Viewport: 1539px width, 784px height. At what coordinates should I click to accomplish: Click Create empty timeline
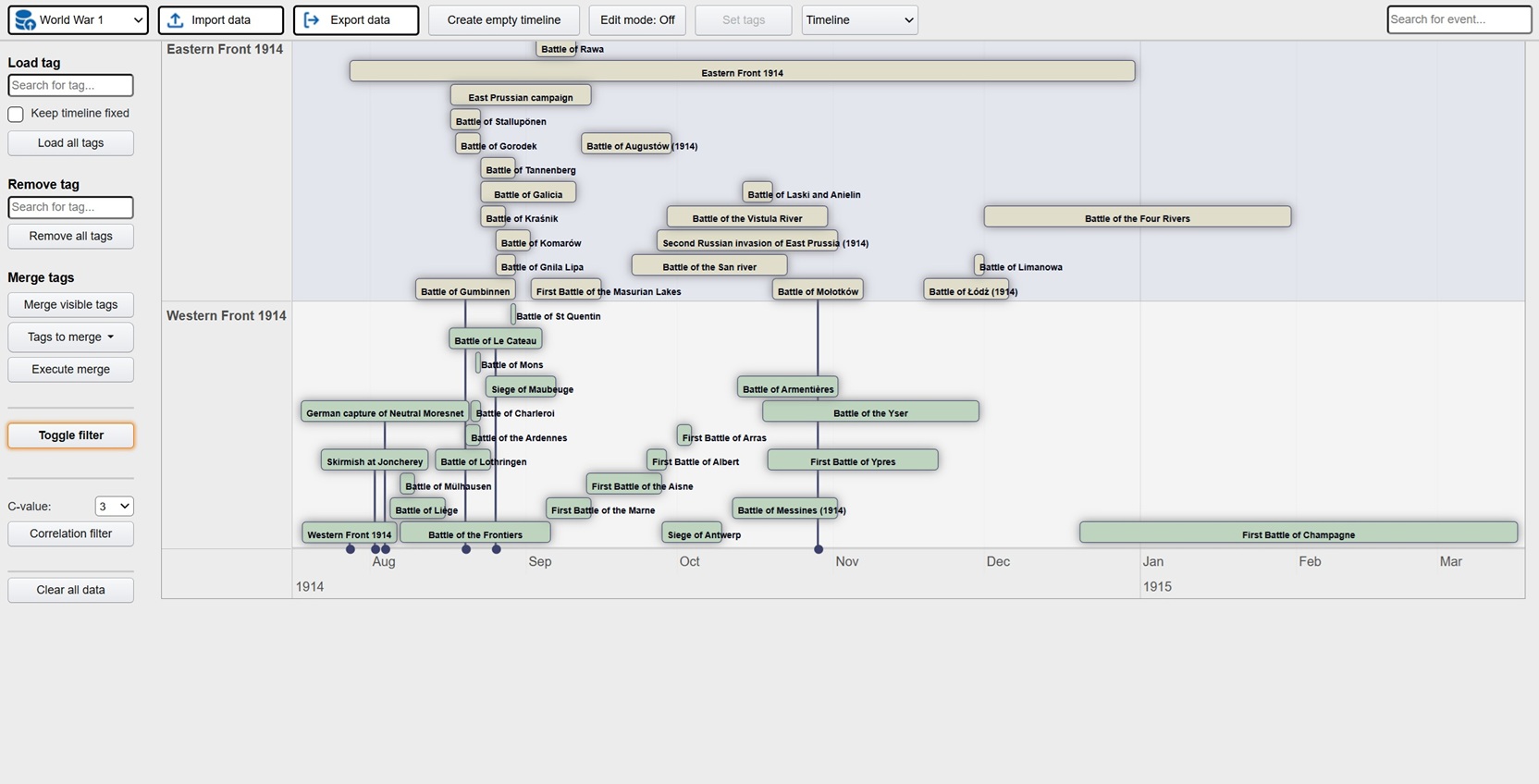tap(503, 19)
